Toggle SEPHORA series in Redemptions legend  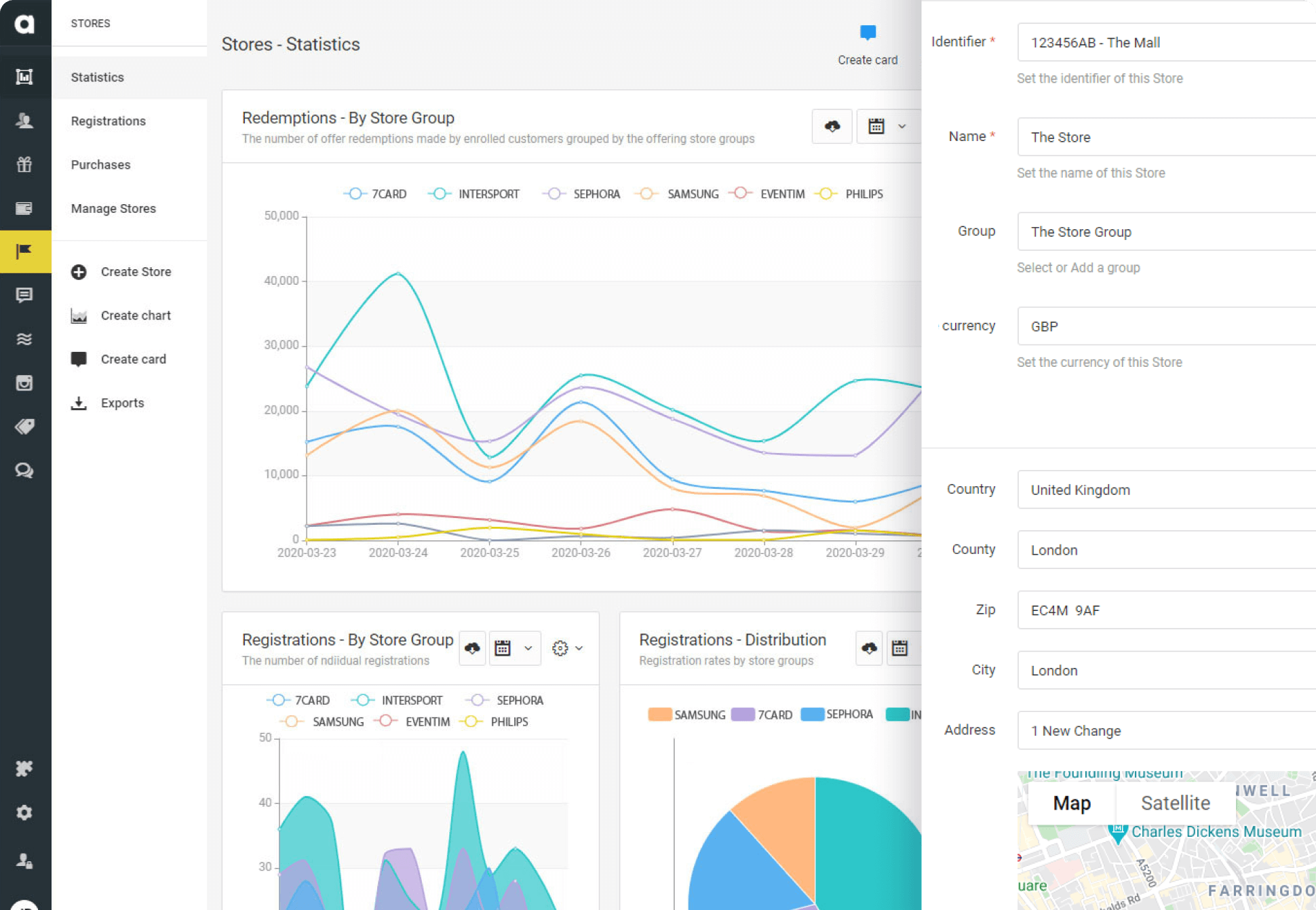click(581, 194)
